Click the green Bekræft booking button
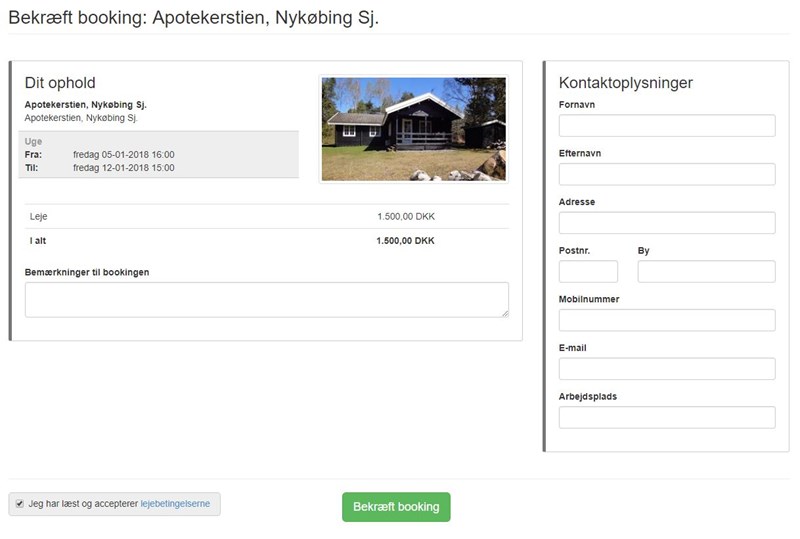Screen dimensions: 800x539 point(396,507)
